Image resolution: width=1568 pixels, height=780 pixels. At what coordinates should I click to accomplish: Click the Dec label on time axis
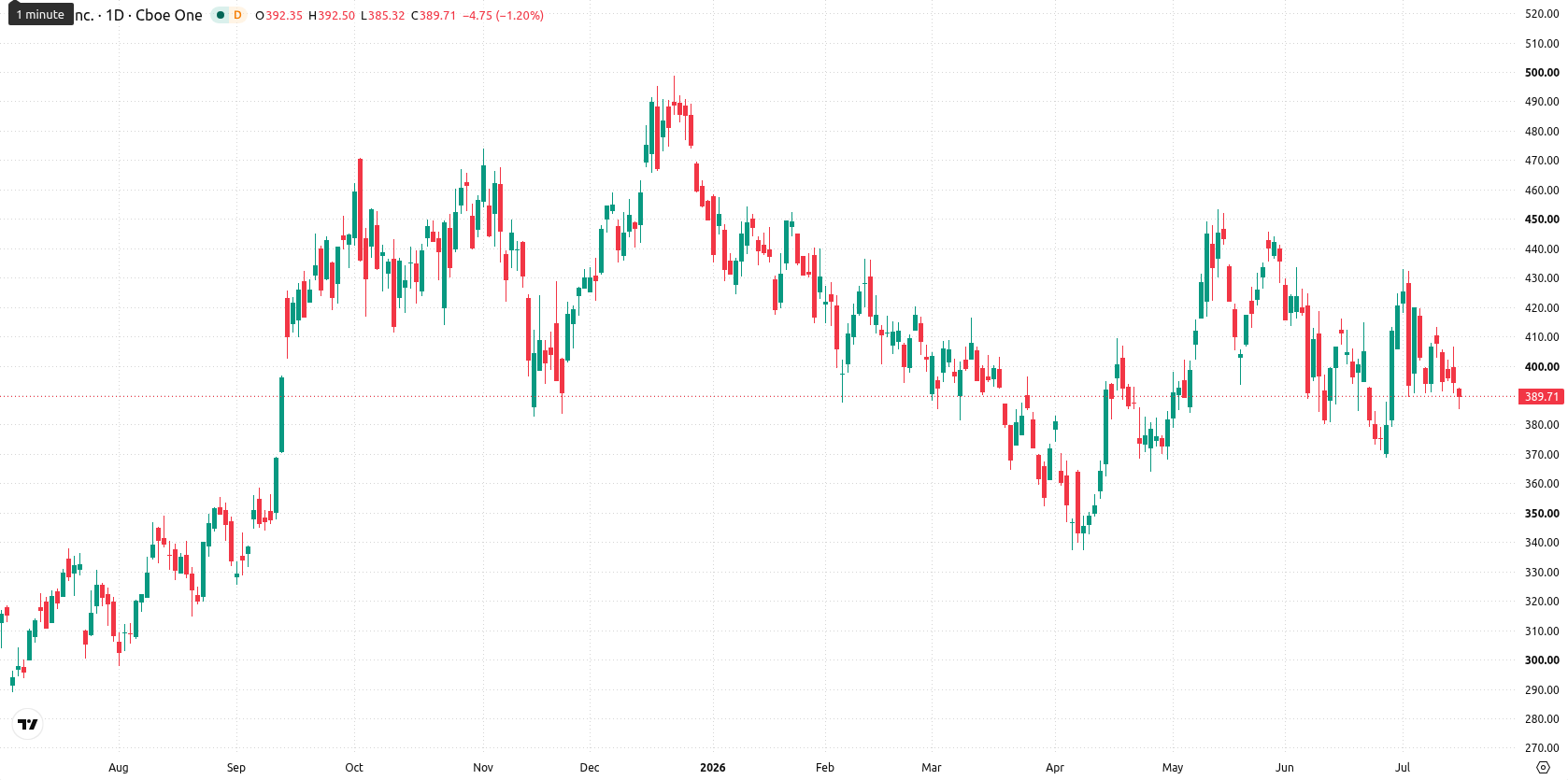(x=590, y=767)
